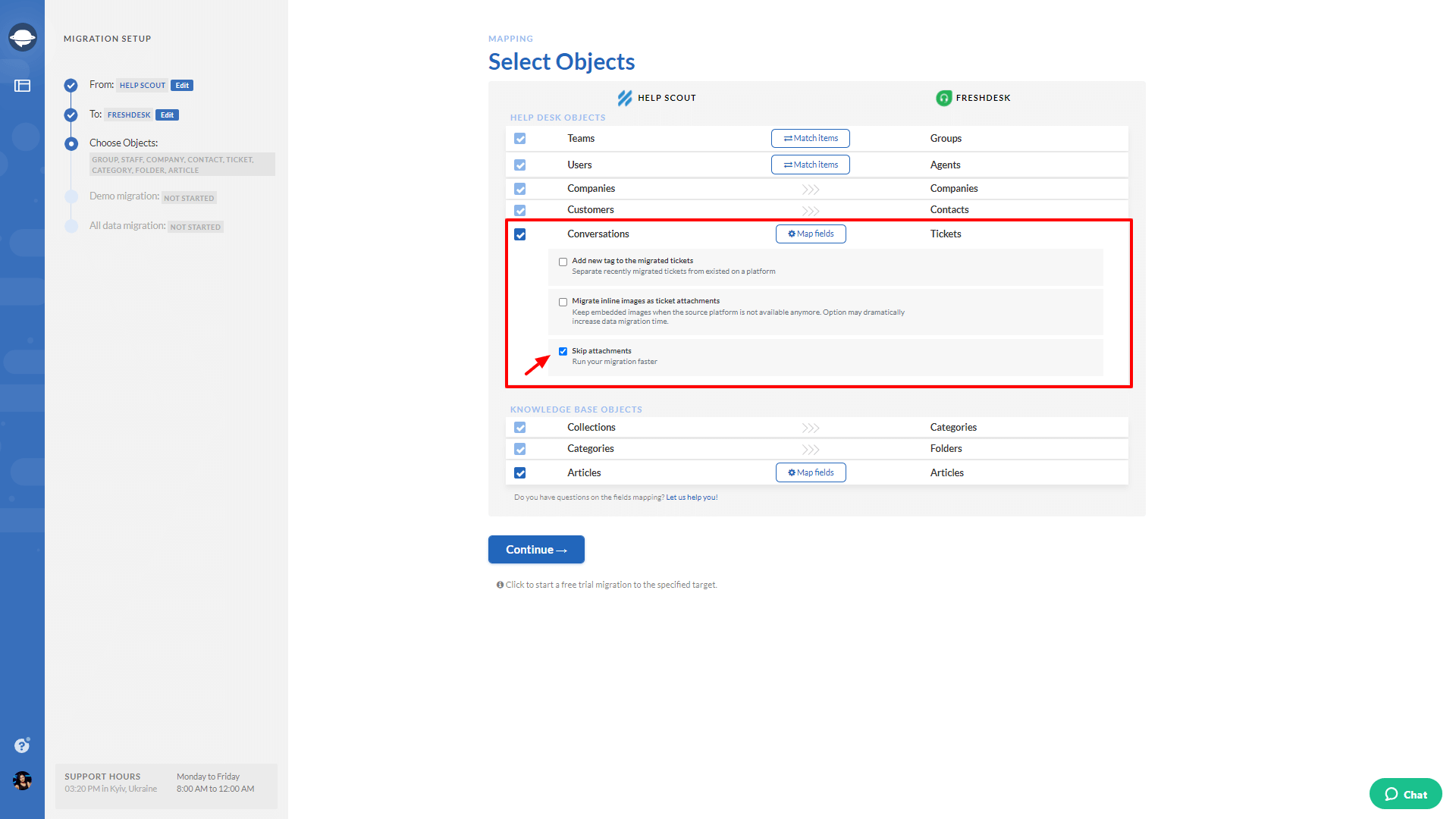1456x819 pixels.
Task: Edit the From Help Scout source
Action: click(182, 86)
